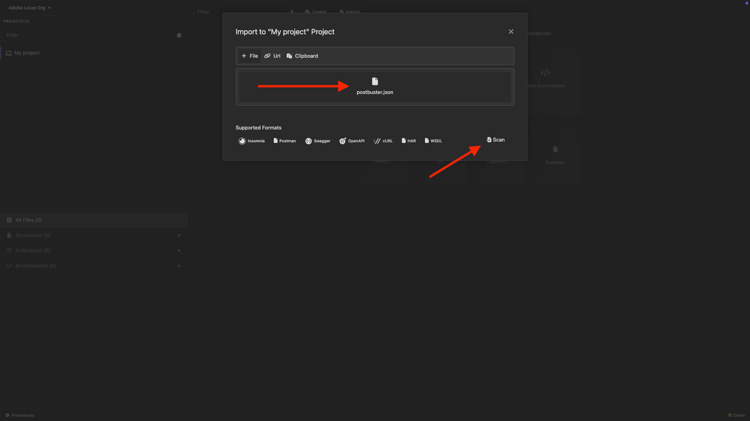750x421 pixels.
Task: Click the OpenAPI format logo icon
Action: pos(342,141)
